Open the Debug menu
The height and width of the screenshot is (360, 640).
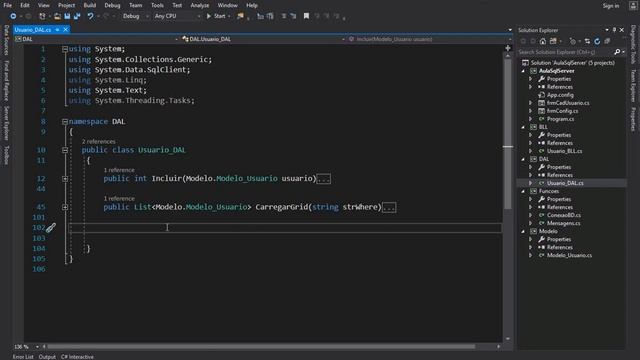tap(112, 5)
